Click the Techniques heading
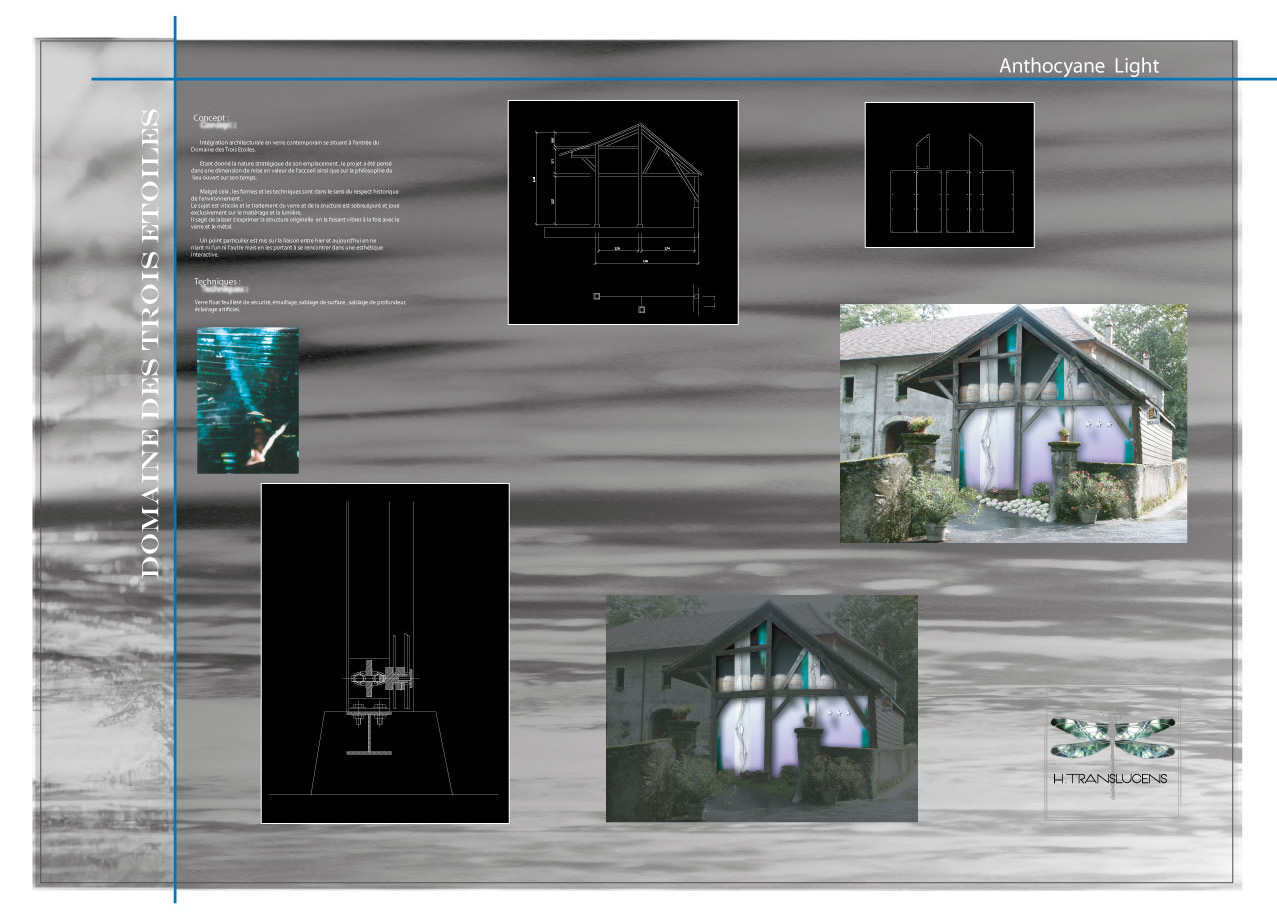This screenshot has height=919, width=1277. 217,282
